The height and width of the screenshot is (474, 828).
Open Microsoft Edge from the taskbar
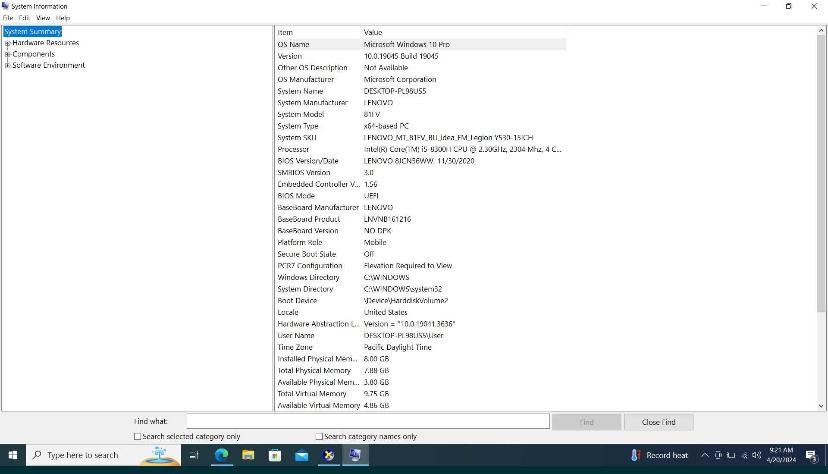point(221,455)
